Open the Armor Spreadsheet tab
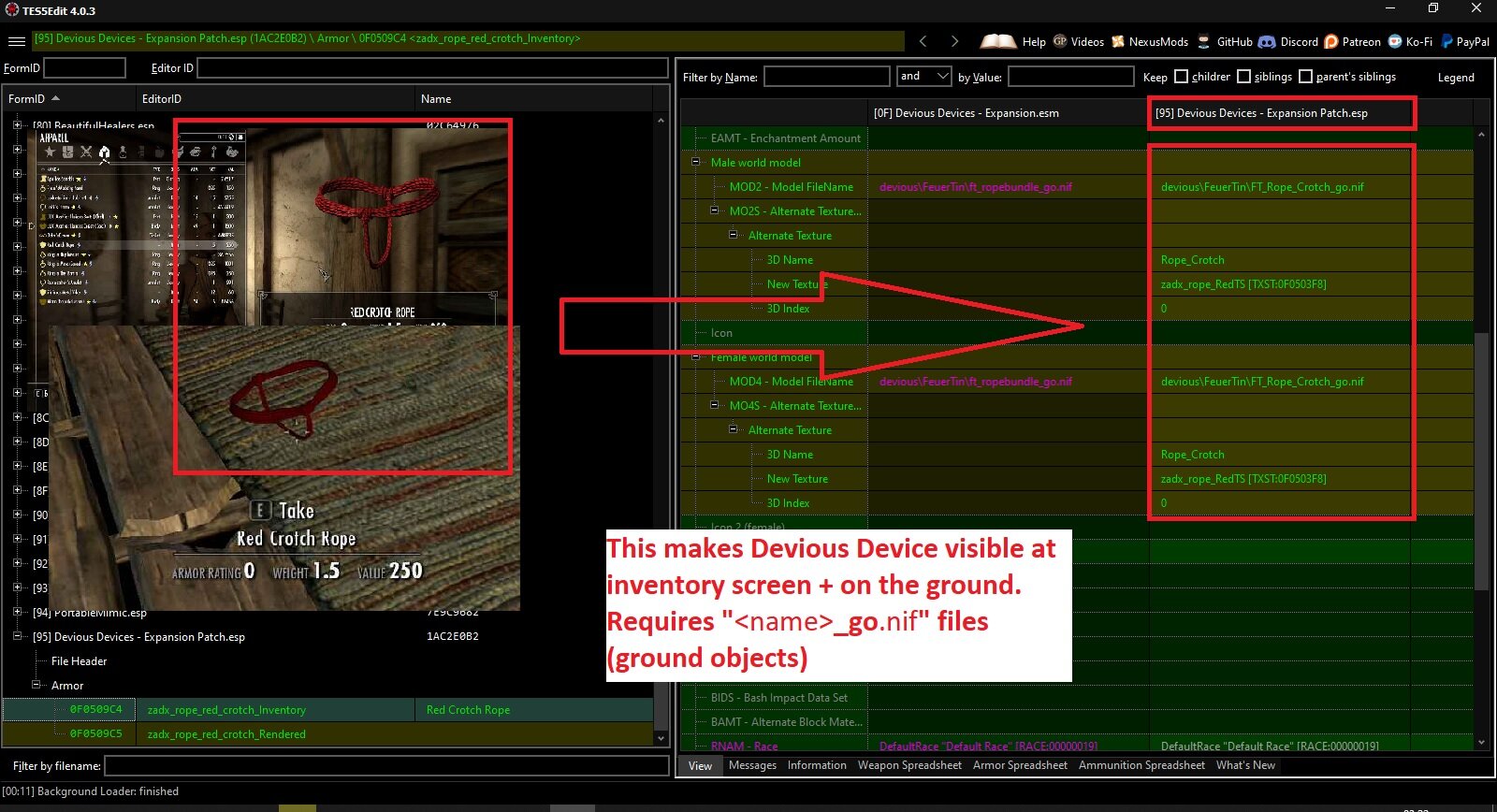 1020,765
